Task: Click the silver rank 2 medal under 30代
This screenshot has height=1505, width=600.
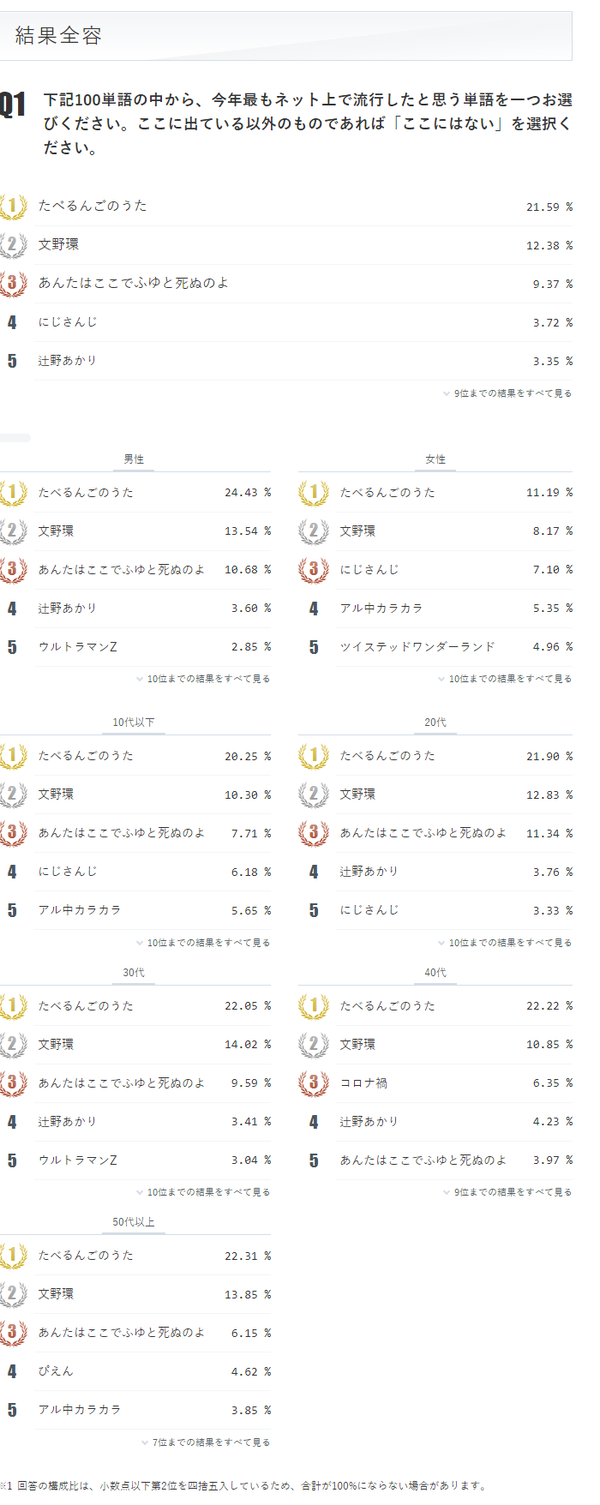Action: (12, 1045)
